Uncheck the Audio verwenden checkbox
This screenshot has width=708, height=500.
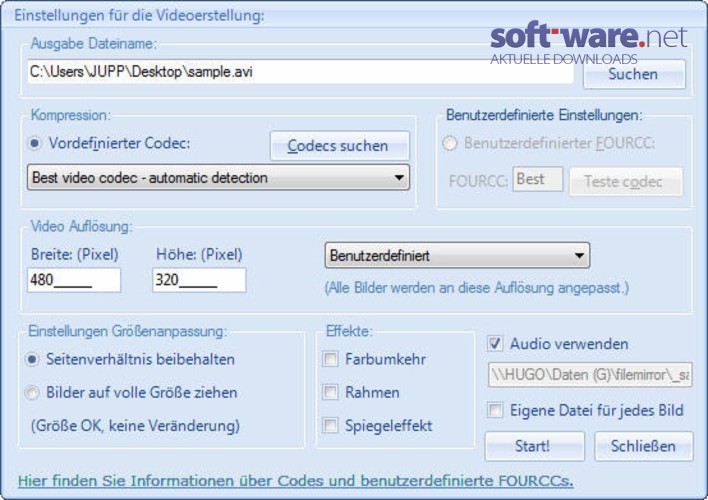point(495,344)
